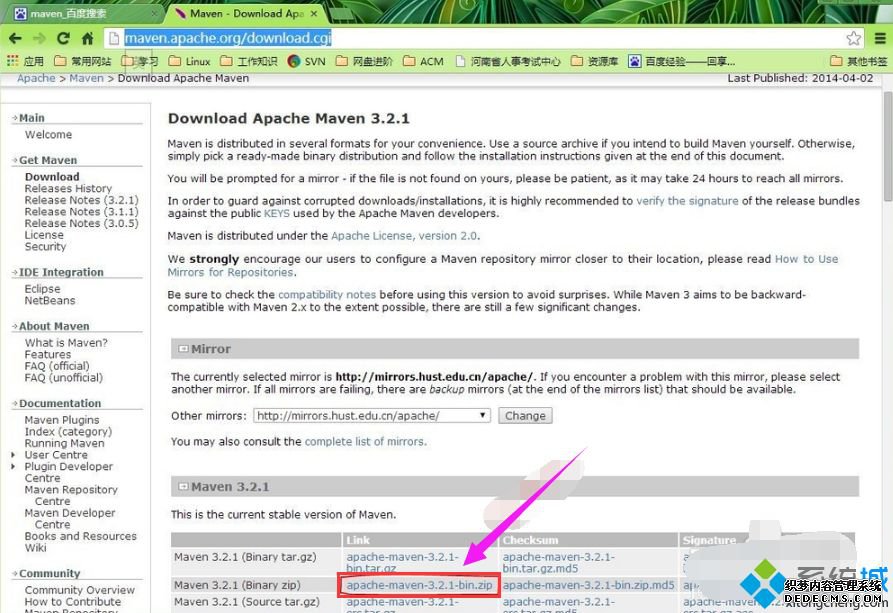The image size is (893, 613).
Task: Go to the browser home icon
Action: click(x=88, y=38)
